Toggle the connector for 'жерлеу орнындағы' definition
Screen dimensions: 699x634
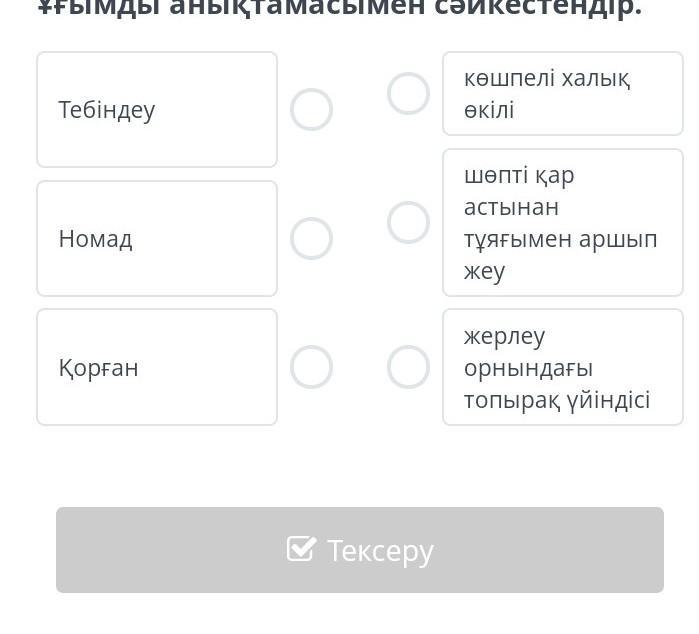pyautogui.click(x=408, y=367)
